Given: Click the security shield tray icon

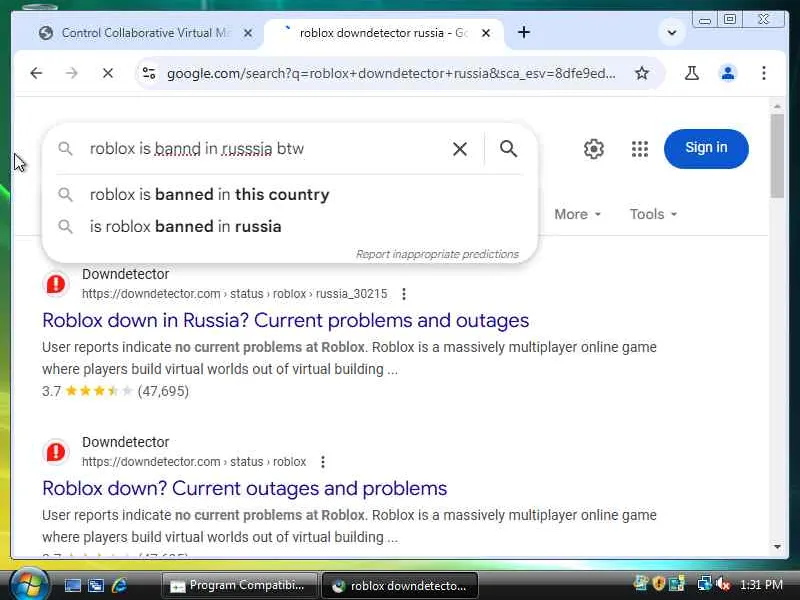Looking at the screenshot, I should point(658,583).
